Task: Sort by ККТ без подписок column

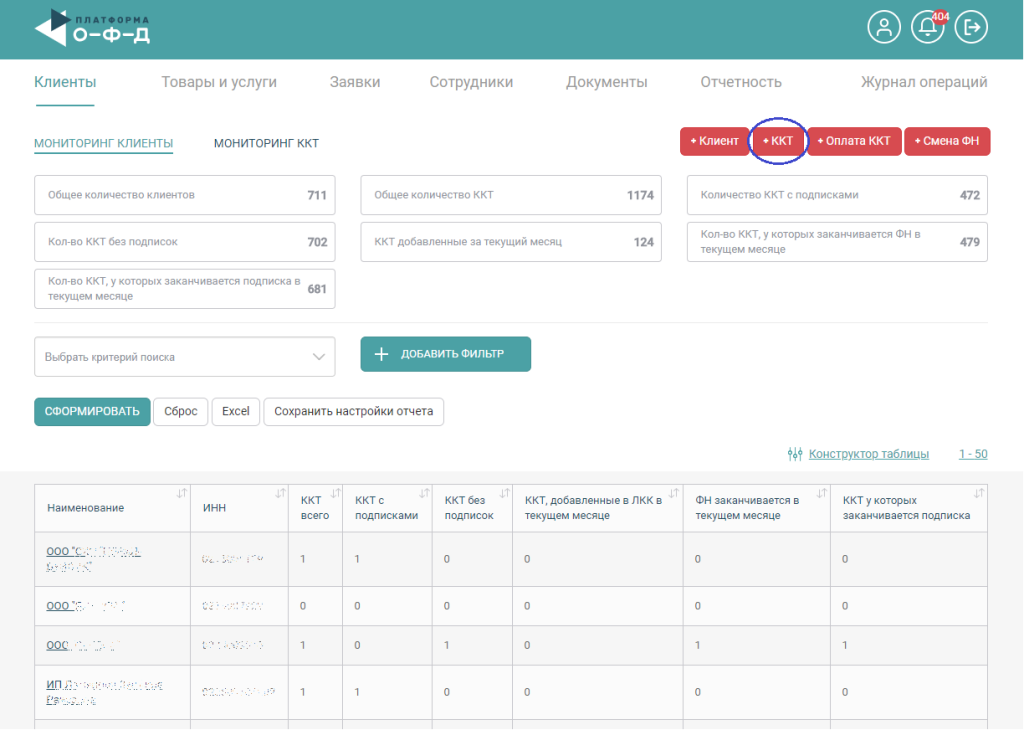Action: pyautogui.click(x=503, y=493)
